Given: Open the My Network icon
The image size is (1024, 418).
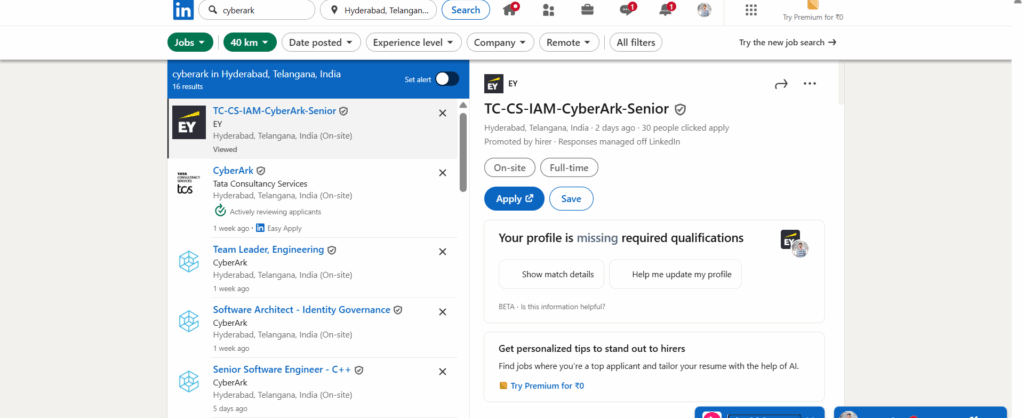Looking at the screenshot, I should (548, 10).
